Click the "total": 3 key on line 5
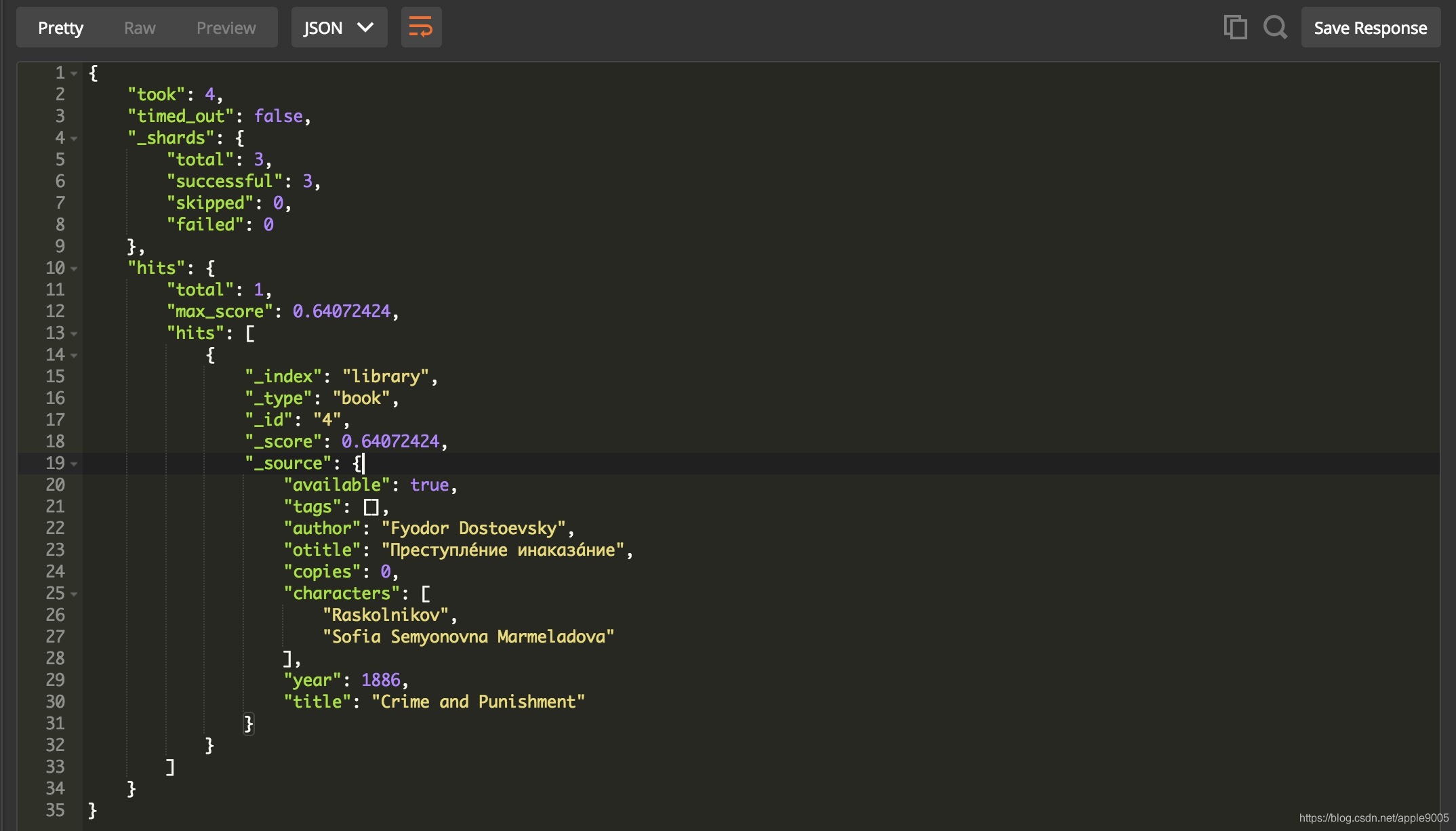 click(x=200, y=159)
